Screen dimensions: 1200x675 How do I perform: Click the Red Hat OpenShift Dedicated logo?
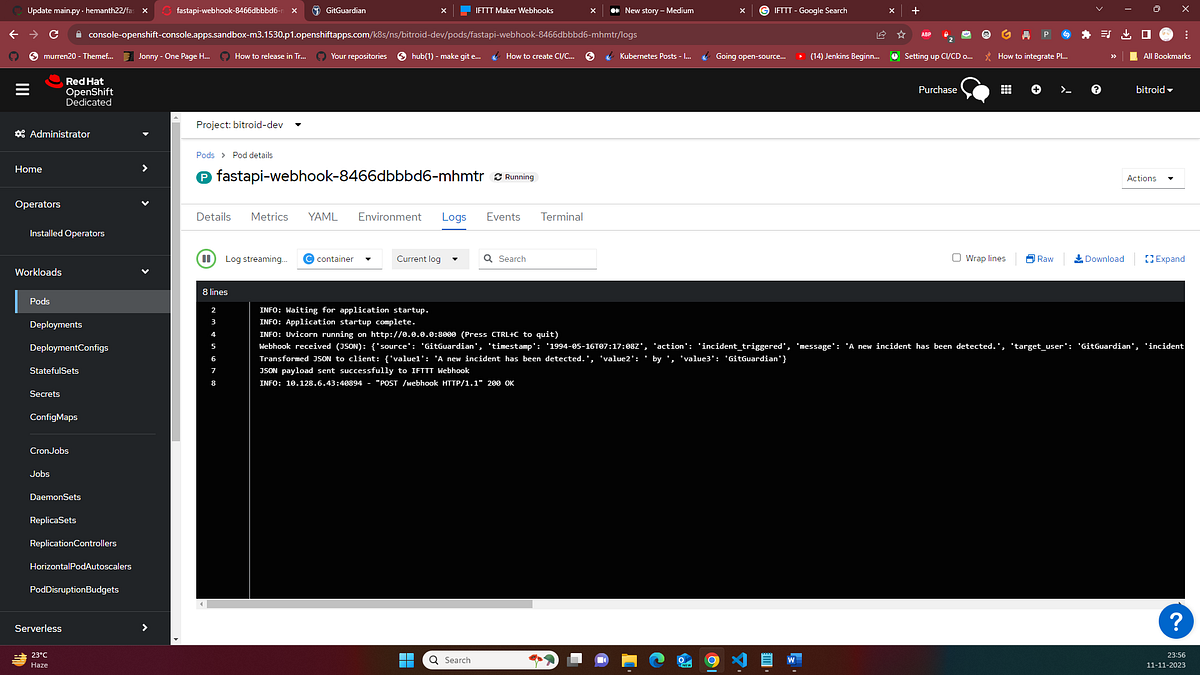[86, 89]
